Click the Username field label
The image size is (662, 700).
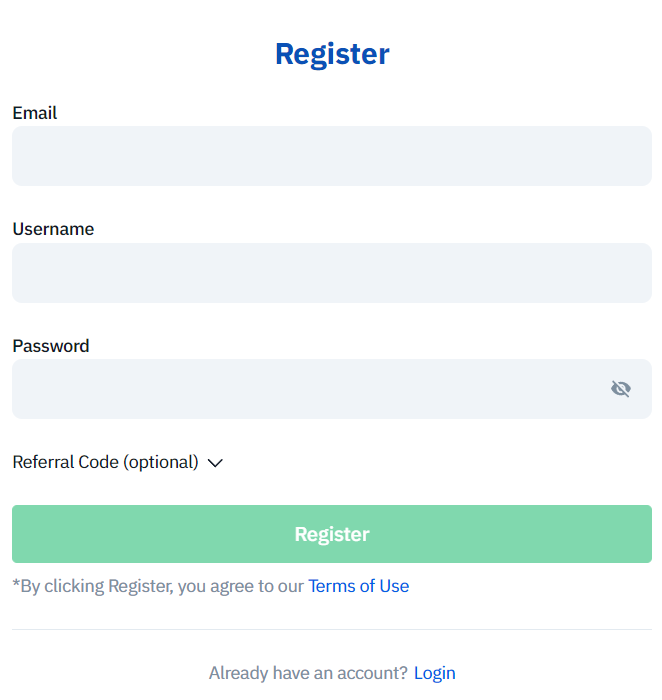(x=53, y=229)
